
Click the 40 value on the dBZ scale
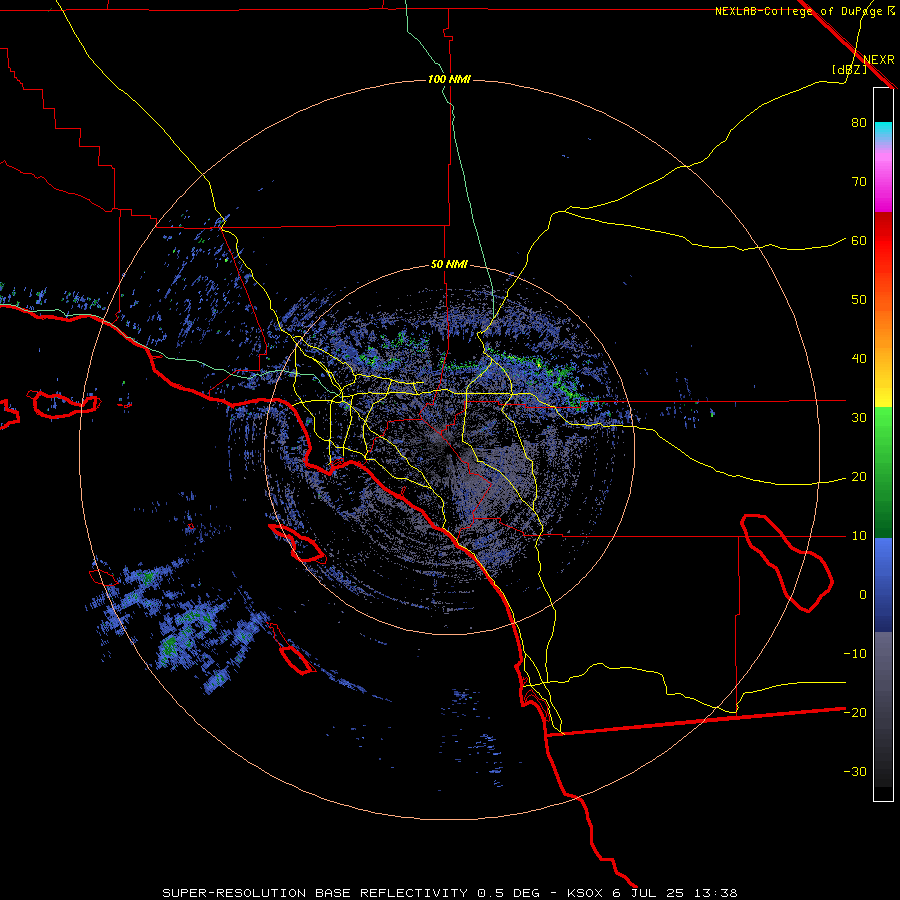[859, 359]
